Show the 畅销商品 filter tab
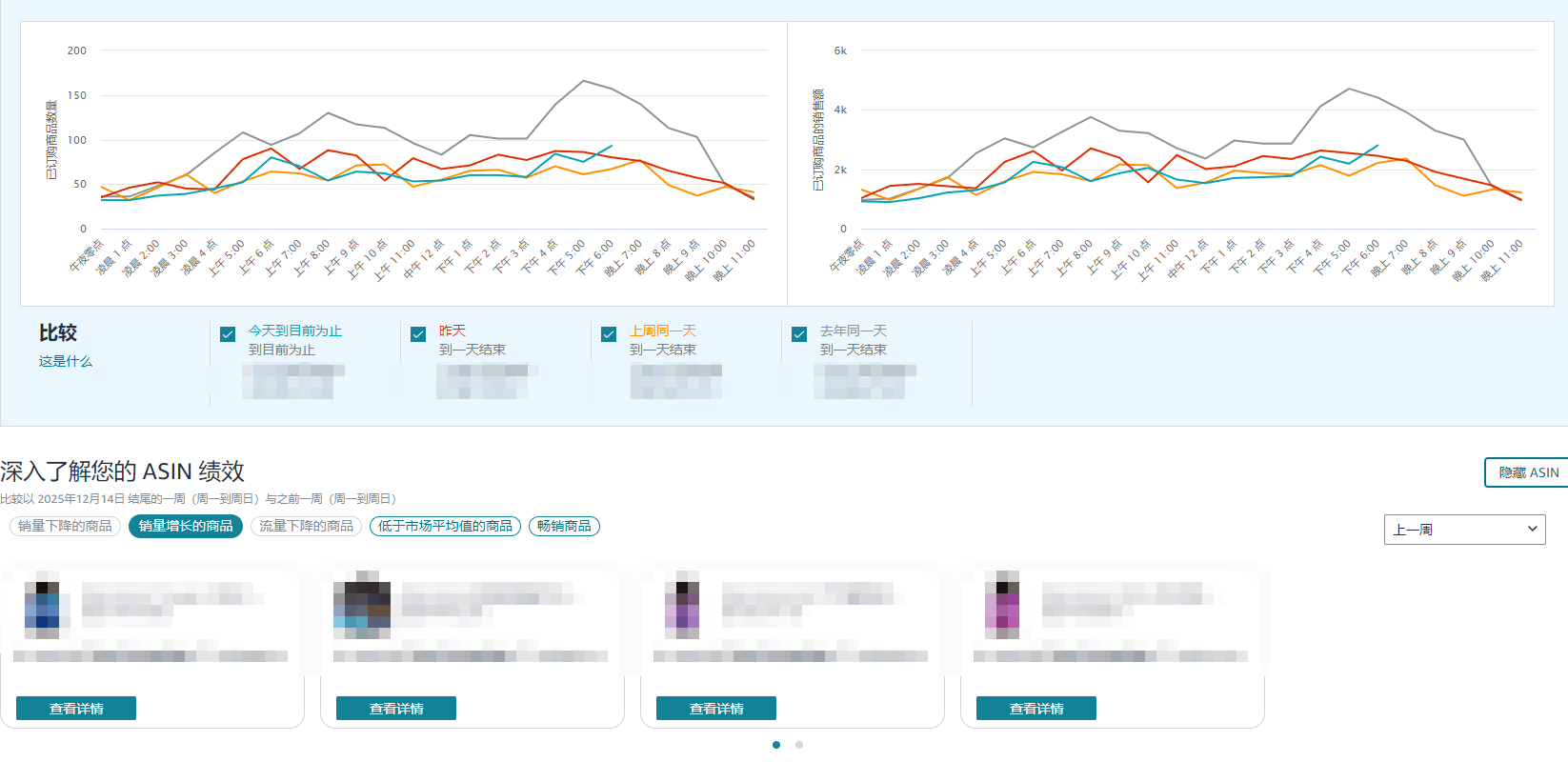Viewport: 1568px width, 762px height. (564, 526)
